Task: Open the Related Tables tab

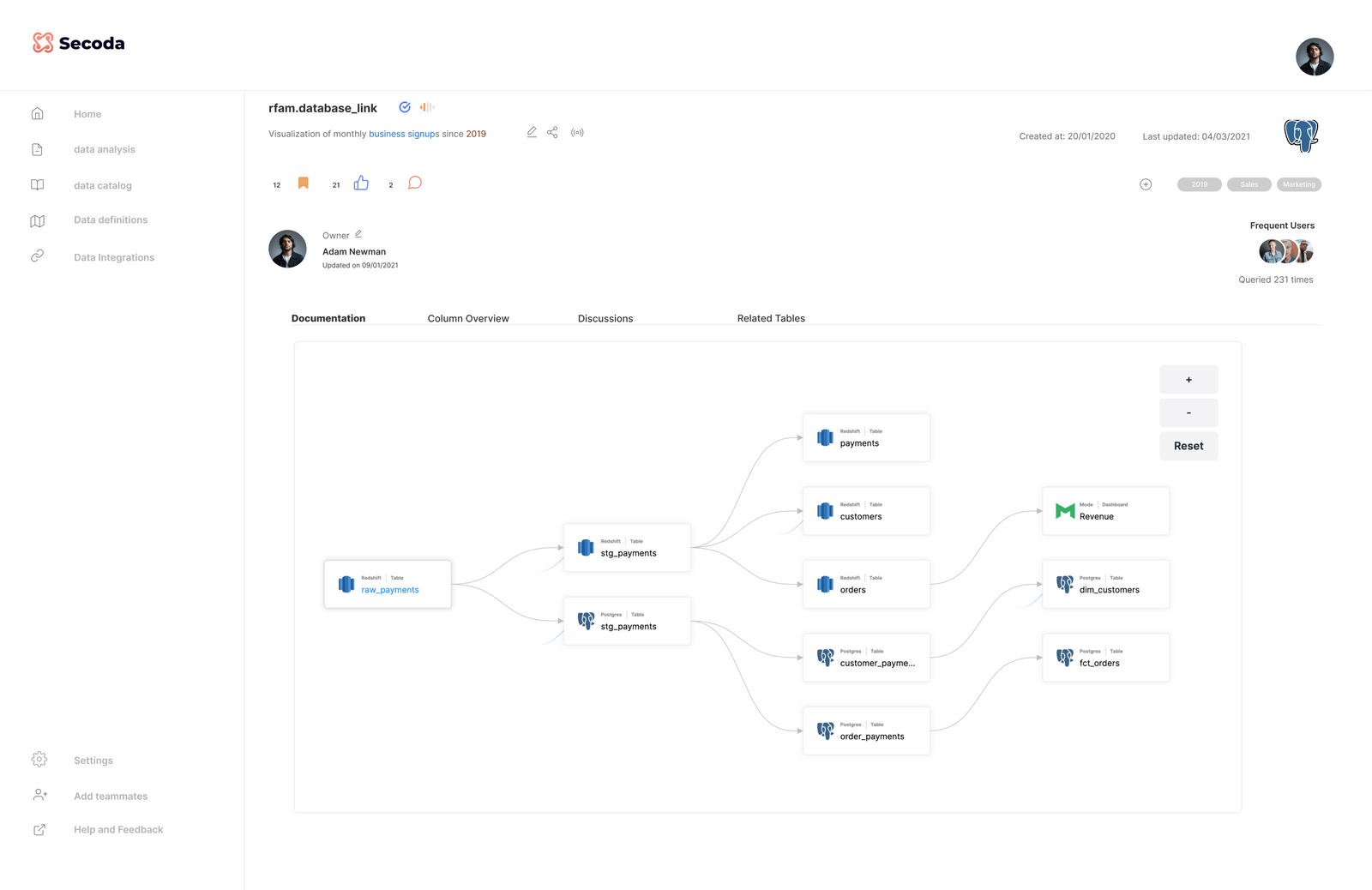Action: pos(770,318)
